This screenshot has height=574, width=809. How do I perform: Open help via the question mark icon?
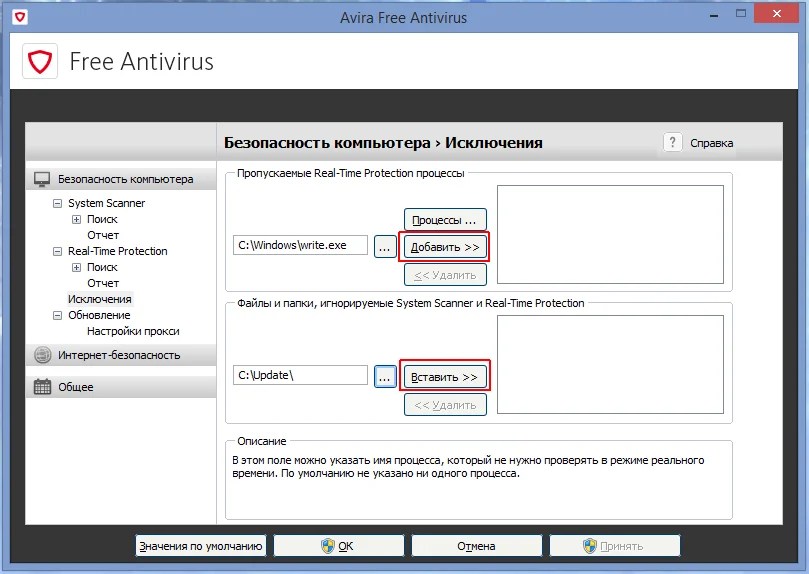673,142
